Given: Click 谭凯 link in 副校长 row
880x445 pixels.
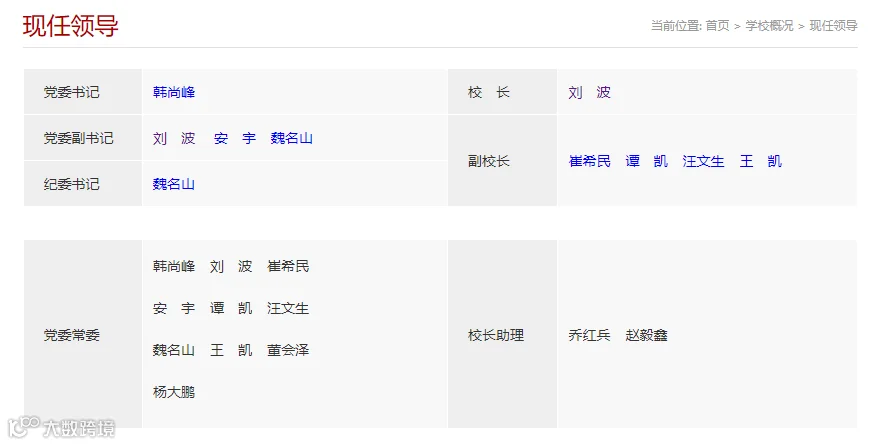Looking at the screenshot, I should point(647,161).
